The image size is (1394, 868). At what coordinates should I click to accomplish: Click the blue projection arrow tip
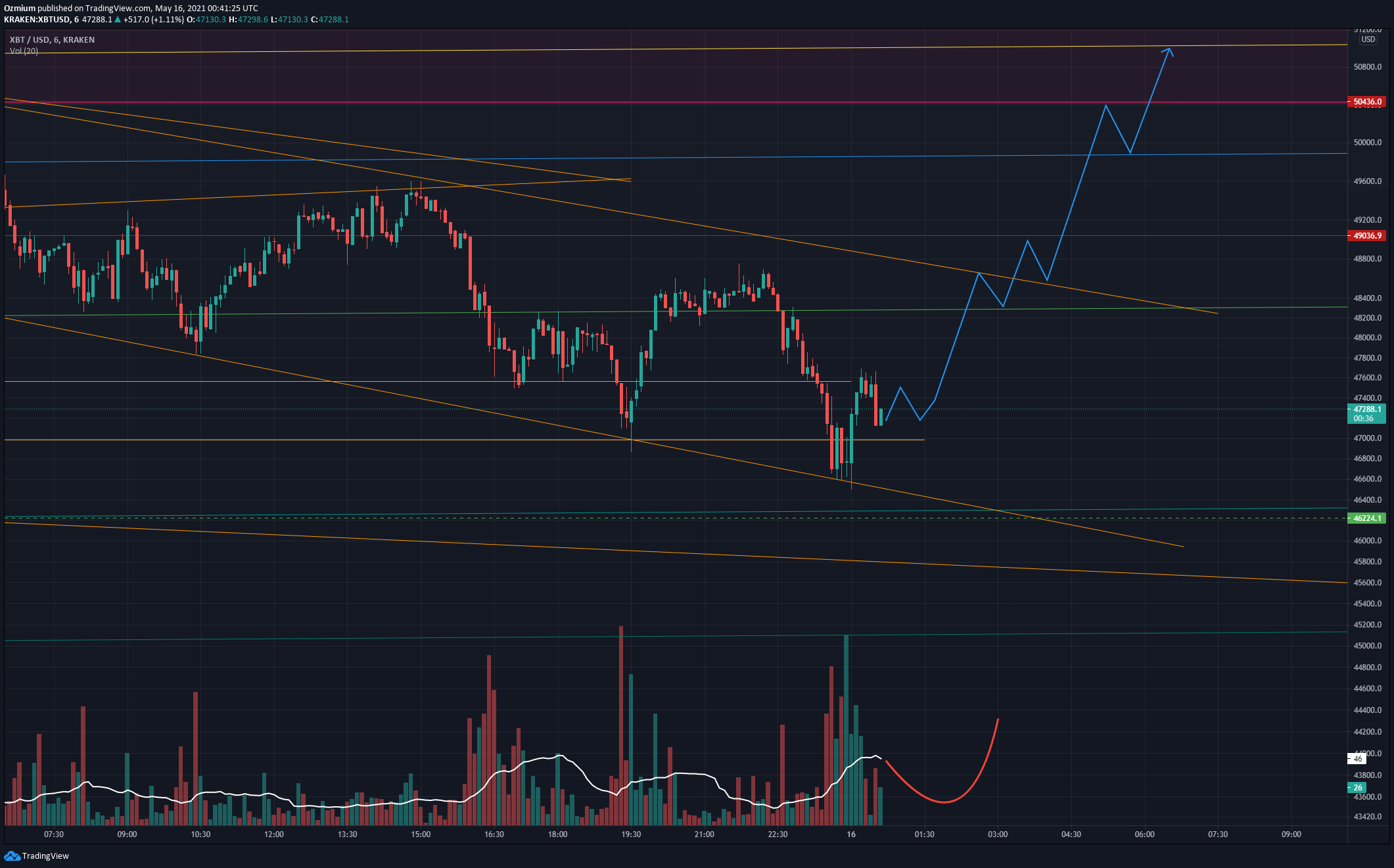click(1169, 49)
